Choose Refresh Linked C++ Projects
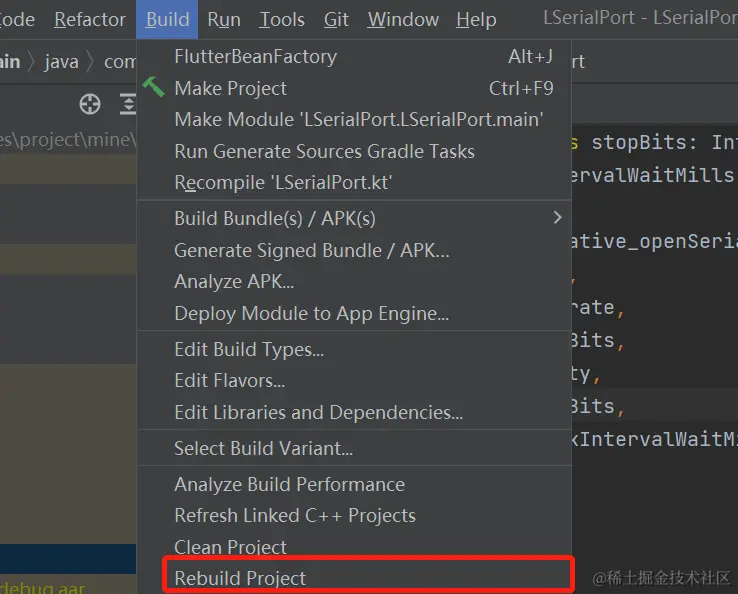738x594 pixels. [354, 515]
